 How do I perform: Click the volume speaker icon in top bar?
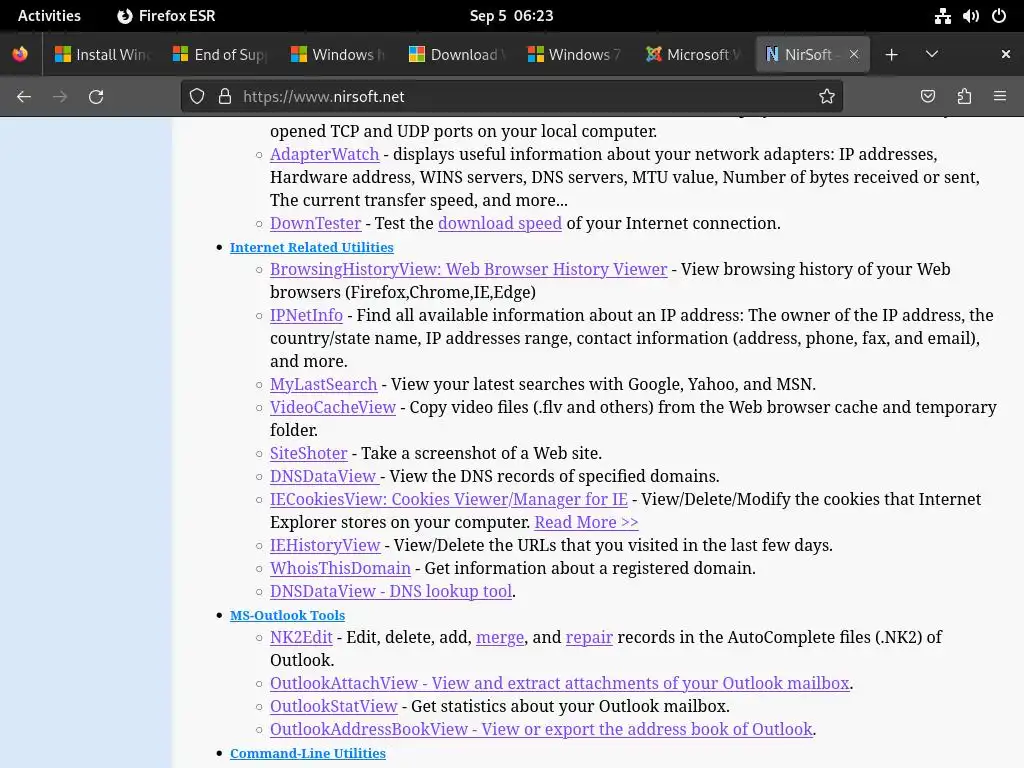tap(971, 16)
